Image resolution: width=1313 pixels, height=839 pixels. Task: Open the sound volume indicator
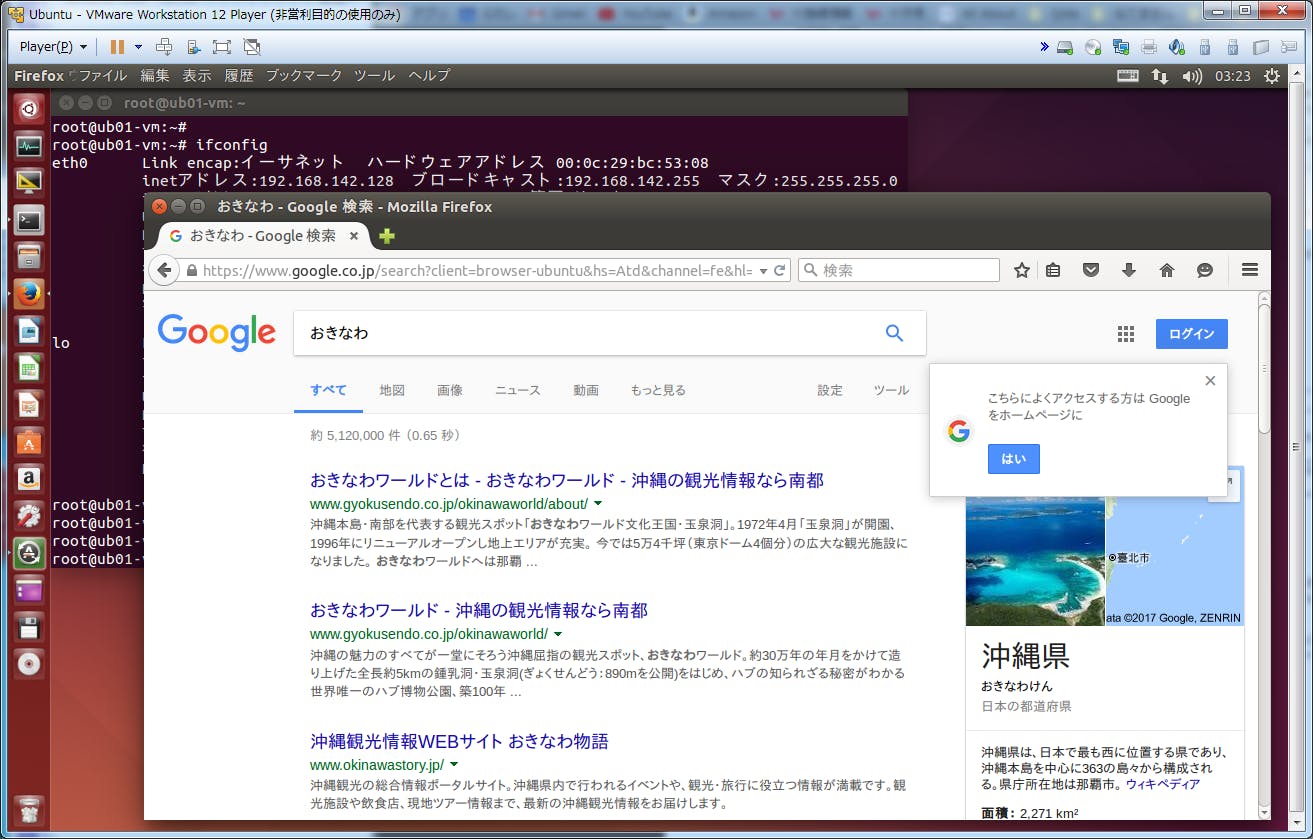(1191, 76)
